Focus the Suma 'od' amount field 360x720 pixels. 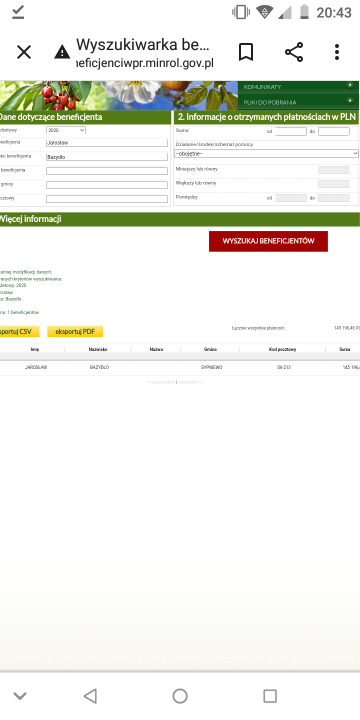click(291, 131)
